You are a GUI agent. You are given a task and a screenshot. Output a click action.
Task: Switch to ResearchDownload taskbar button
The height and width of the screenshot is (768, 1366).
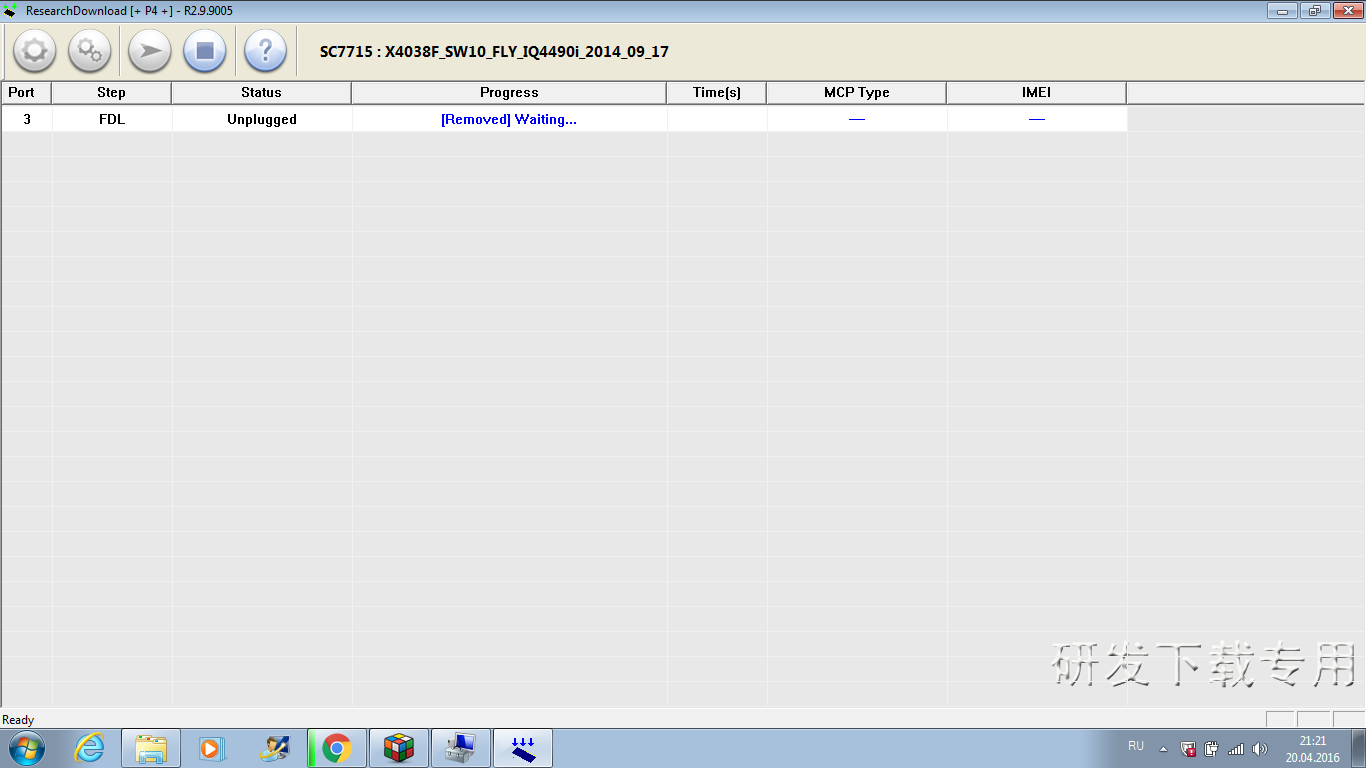coord(523,748)
